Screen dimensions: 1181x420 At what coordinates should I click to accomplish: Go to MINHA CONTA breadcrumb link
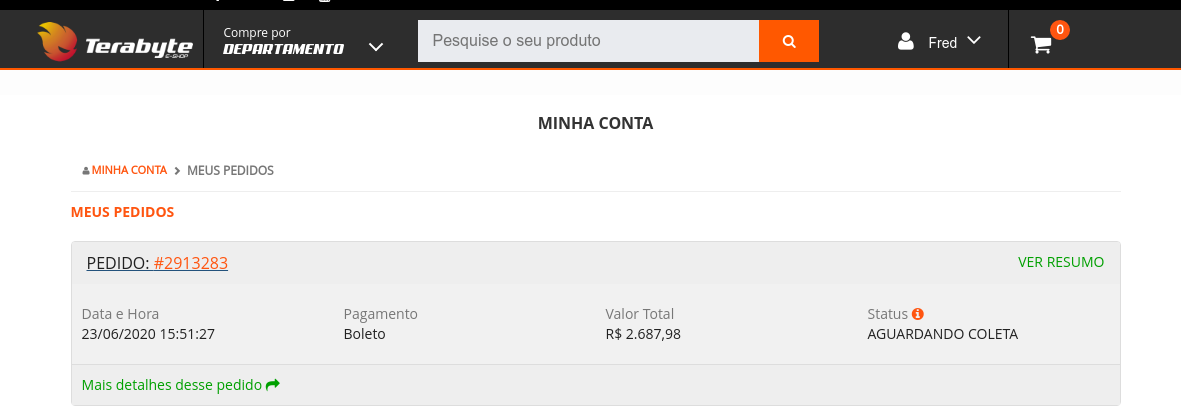(129, 170)
